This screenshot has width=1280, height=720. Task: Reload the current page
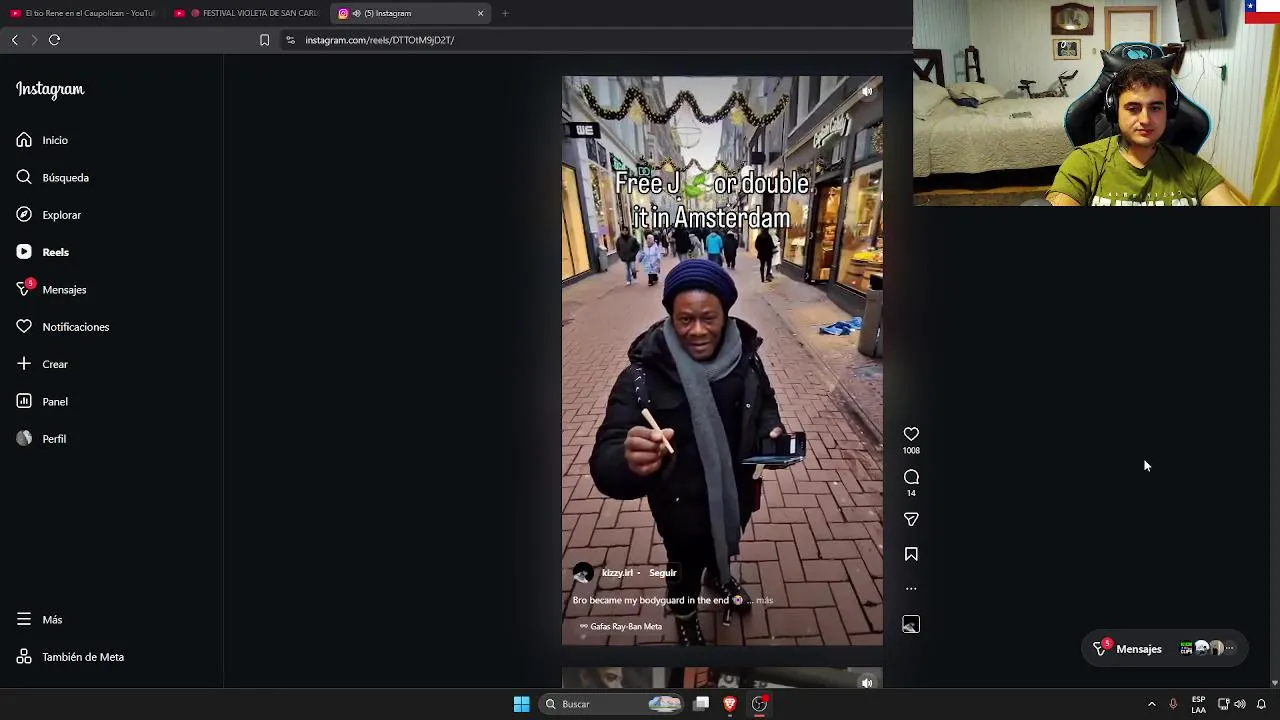tap(54, 40)
